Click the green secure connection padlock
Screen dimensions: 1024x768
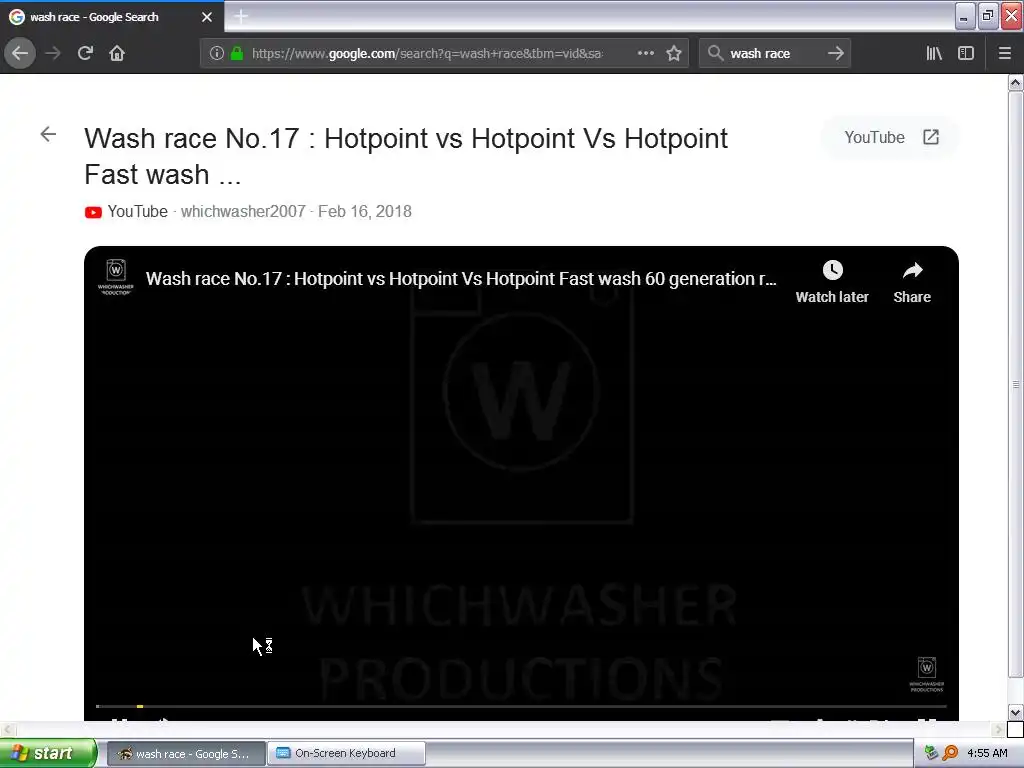pyautogui.click(x=237, y=54)
